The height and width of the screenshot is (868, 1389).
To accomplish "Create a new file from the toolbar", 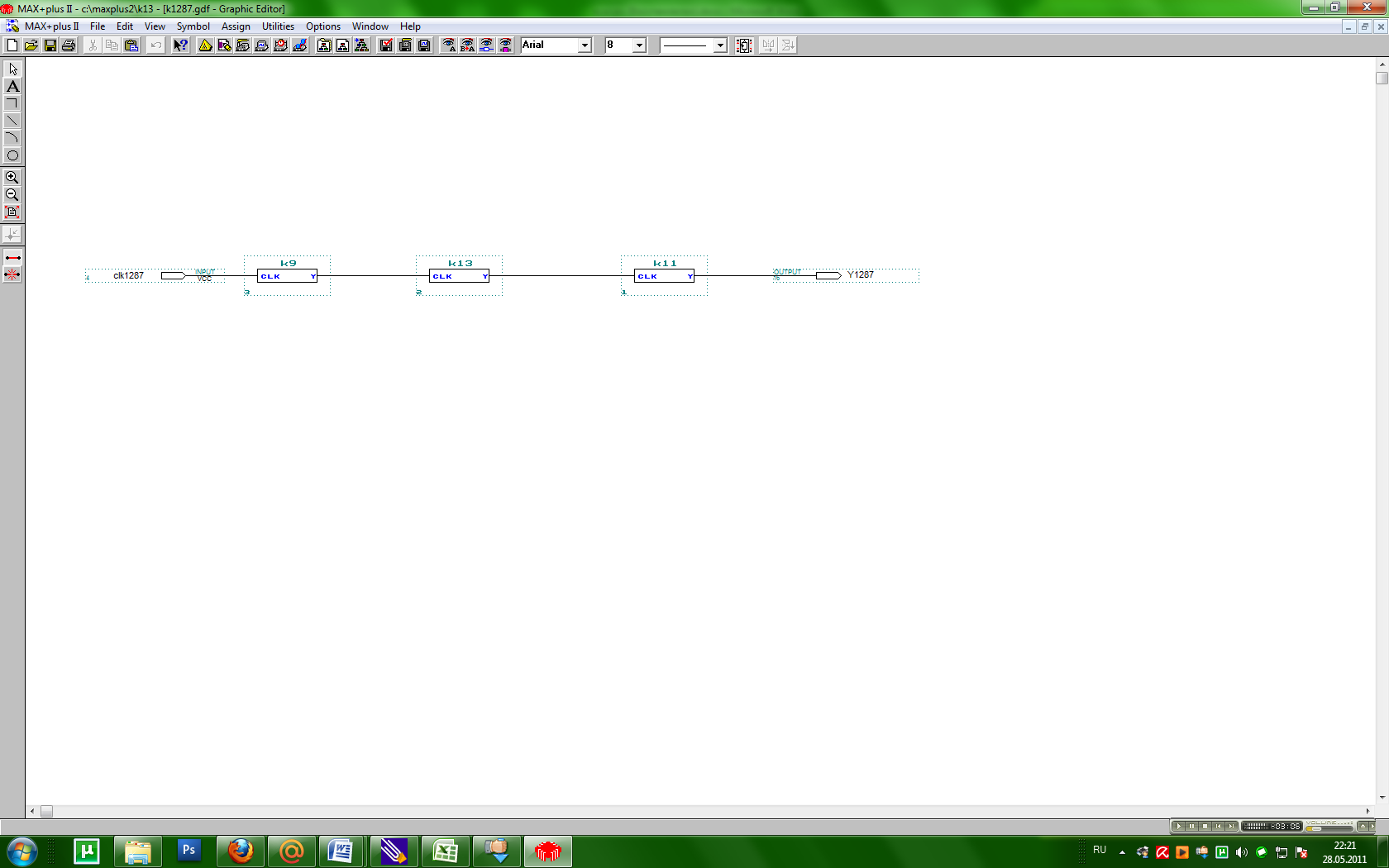I will [12, 45].
